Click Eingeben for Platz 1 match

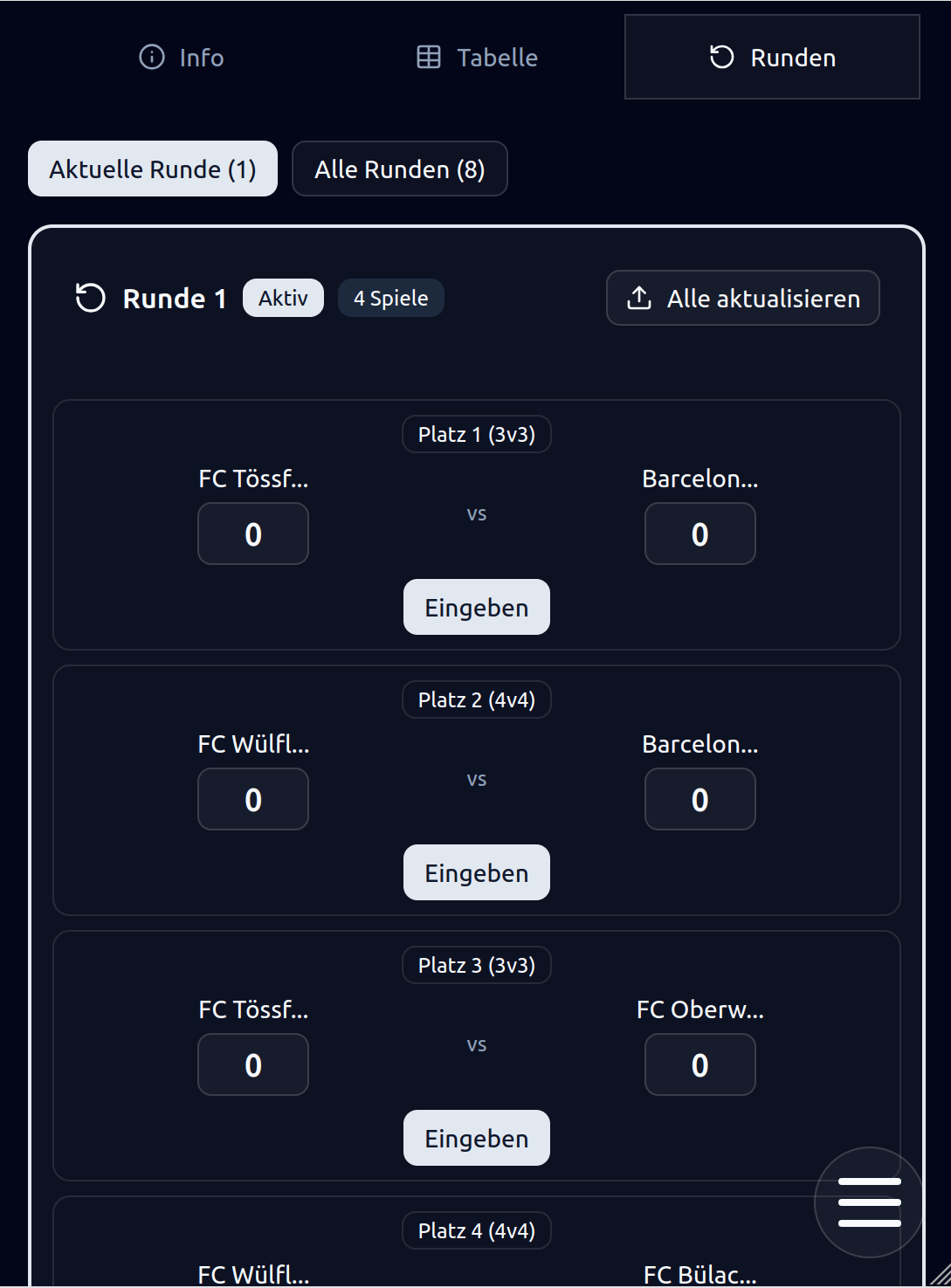pos(477,608)
